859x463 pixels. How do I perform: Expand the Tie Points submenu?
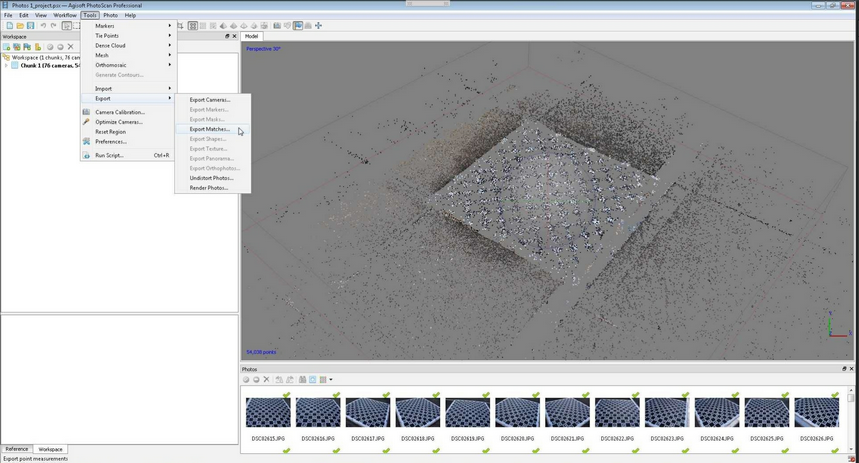(128, 36)
